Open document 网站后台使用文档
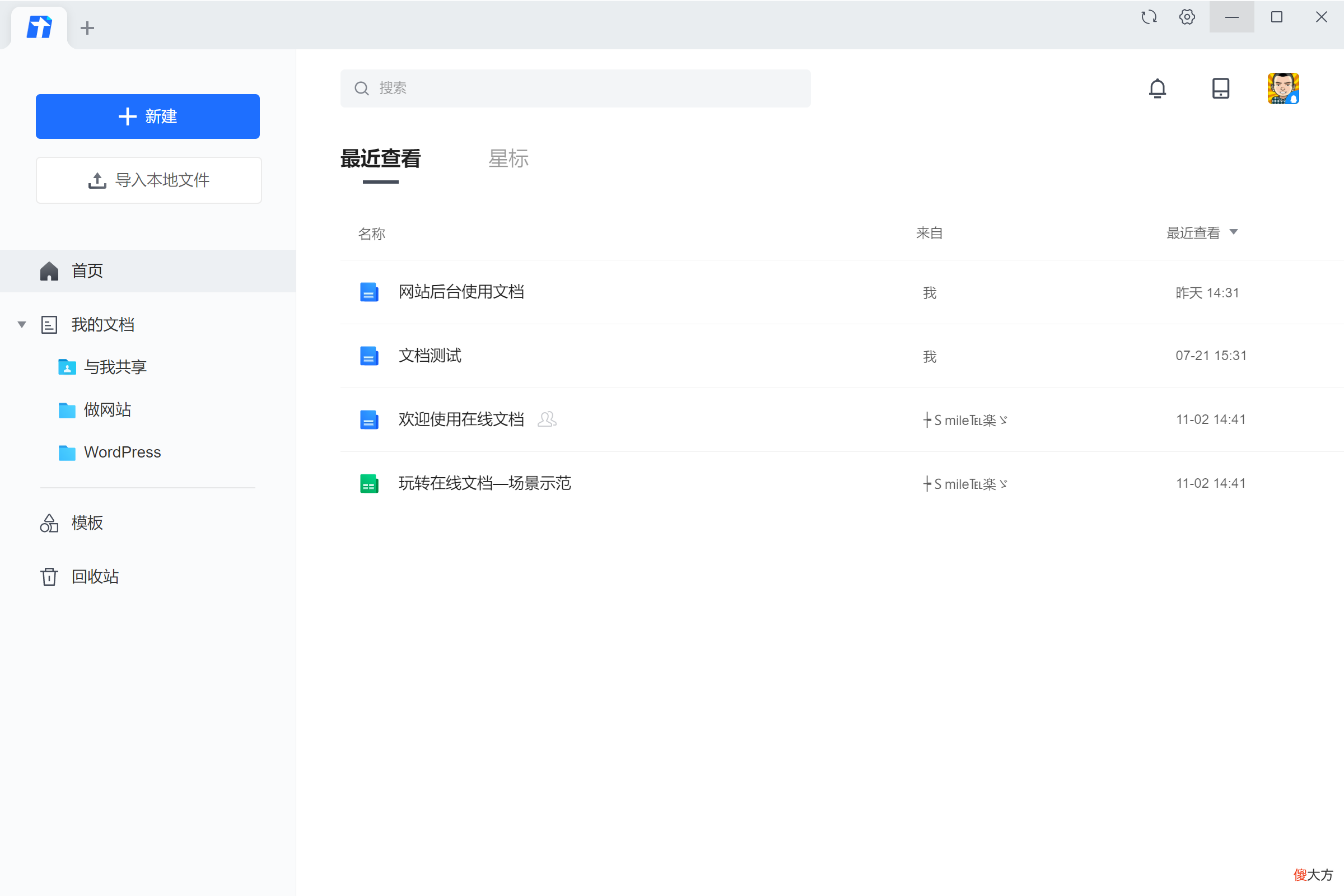 point(460,292)
